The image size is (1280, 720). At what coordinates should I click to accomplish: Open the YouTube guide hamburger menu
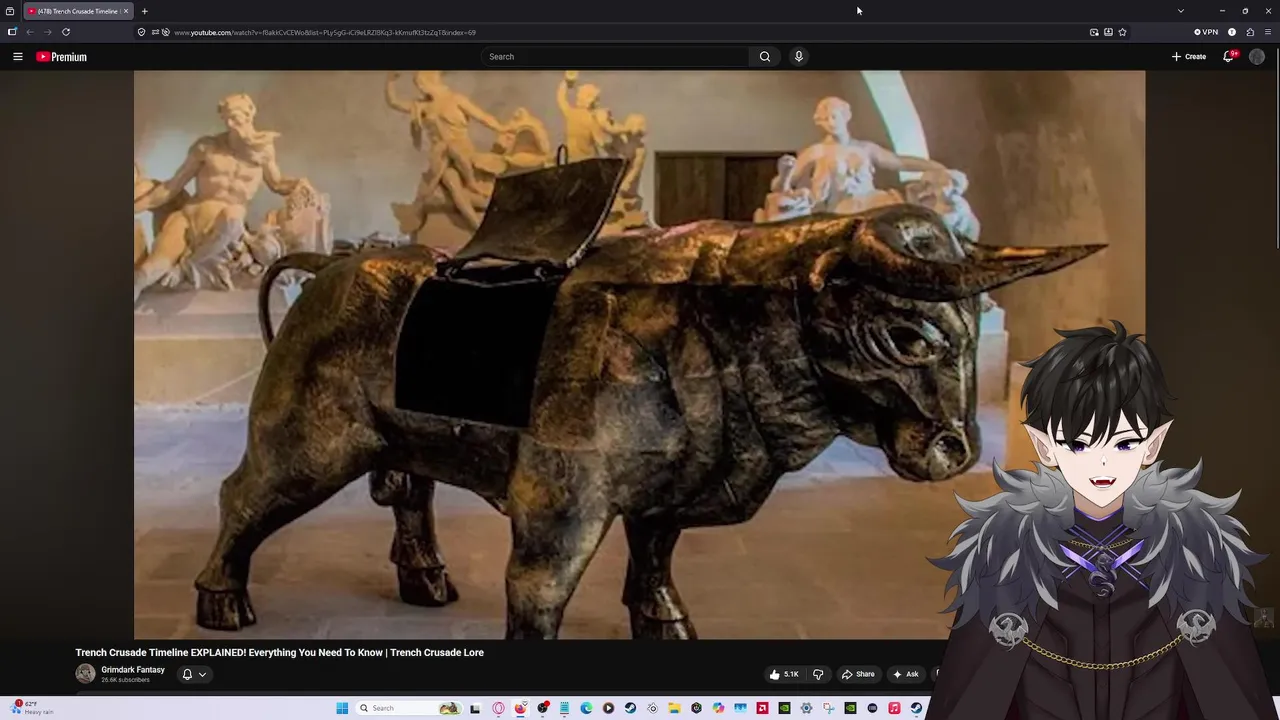point(17,57)
